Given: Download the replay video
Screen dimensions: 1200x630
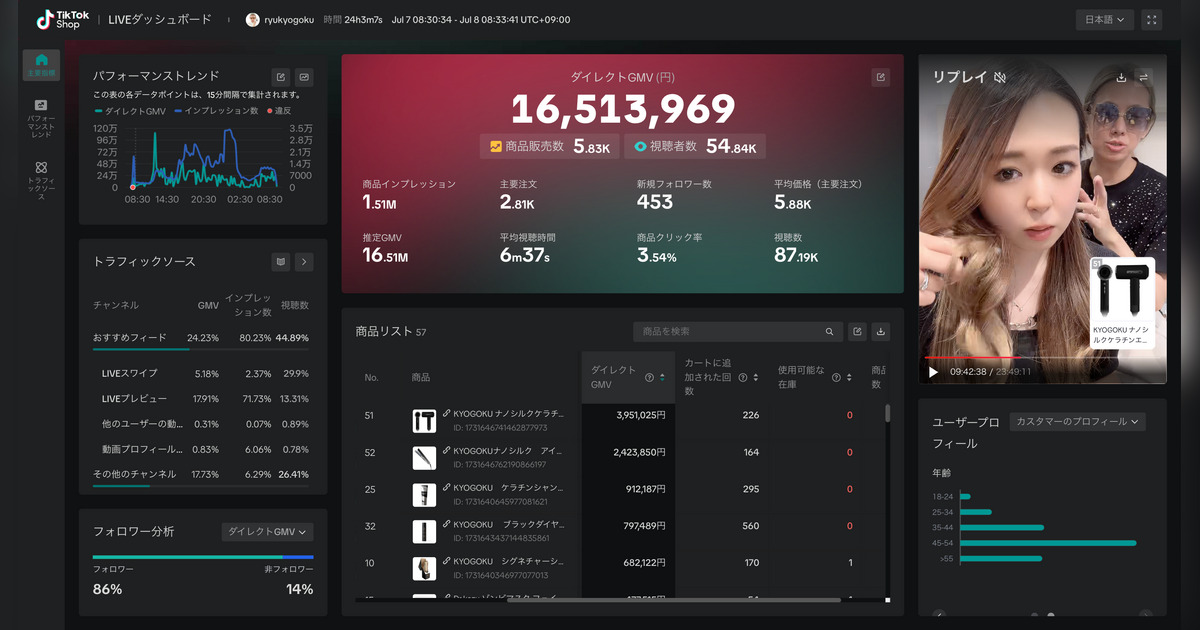Looking at the screenshot, I should [1121, 77].
